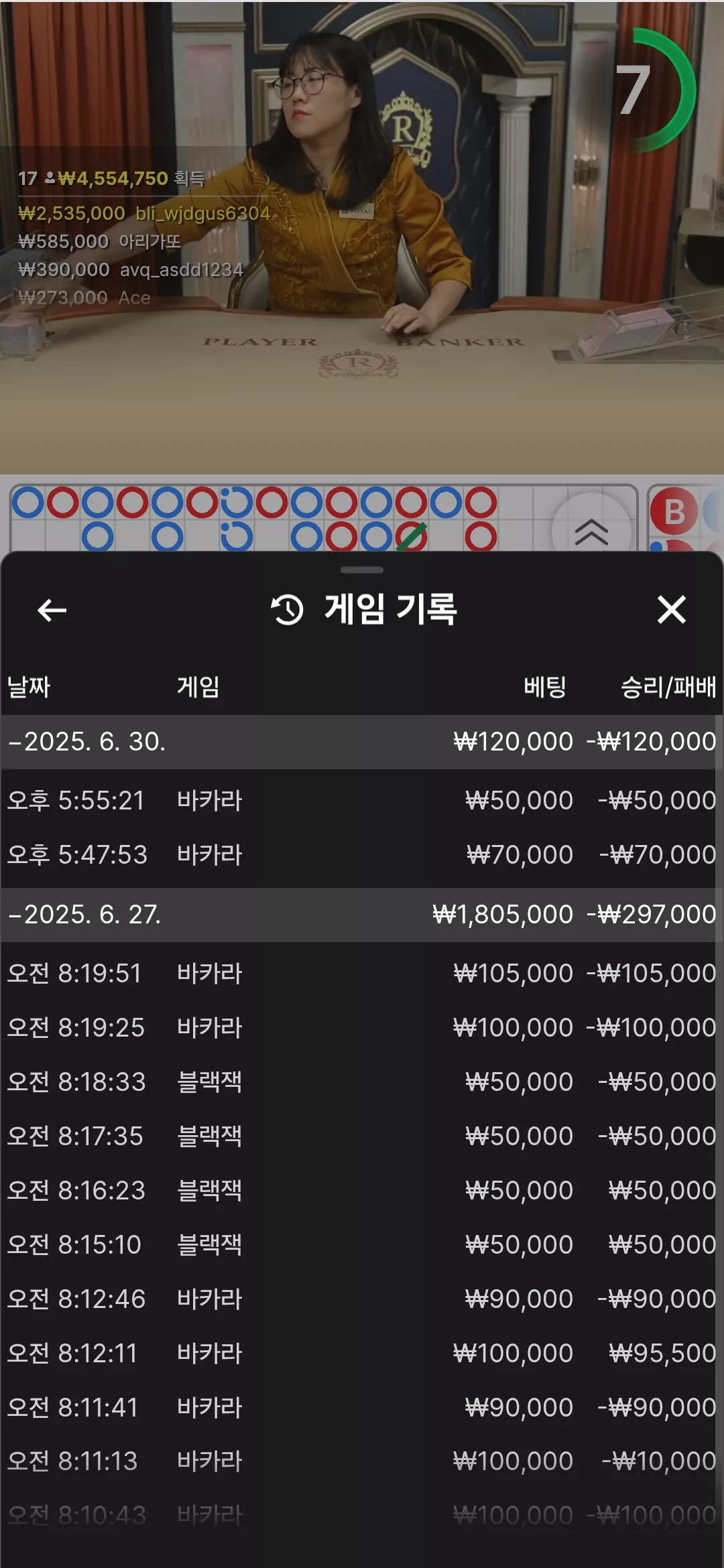Image resolution: width=724 pixels, height=1568 pixels.
Task: Select the 게임 column header
Action: [198, 687]
